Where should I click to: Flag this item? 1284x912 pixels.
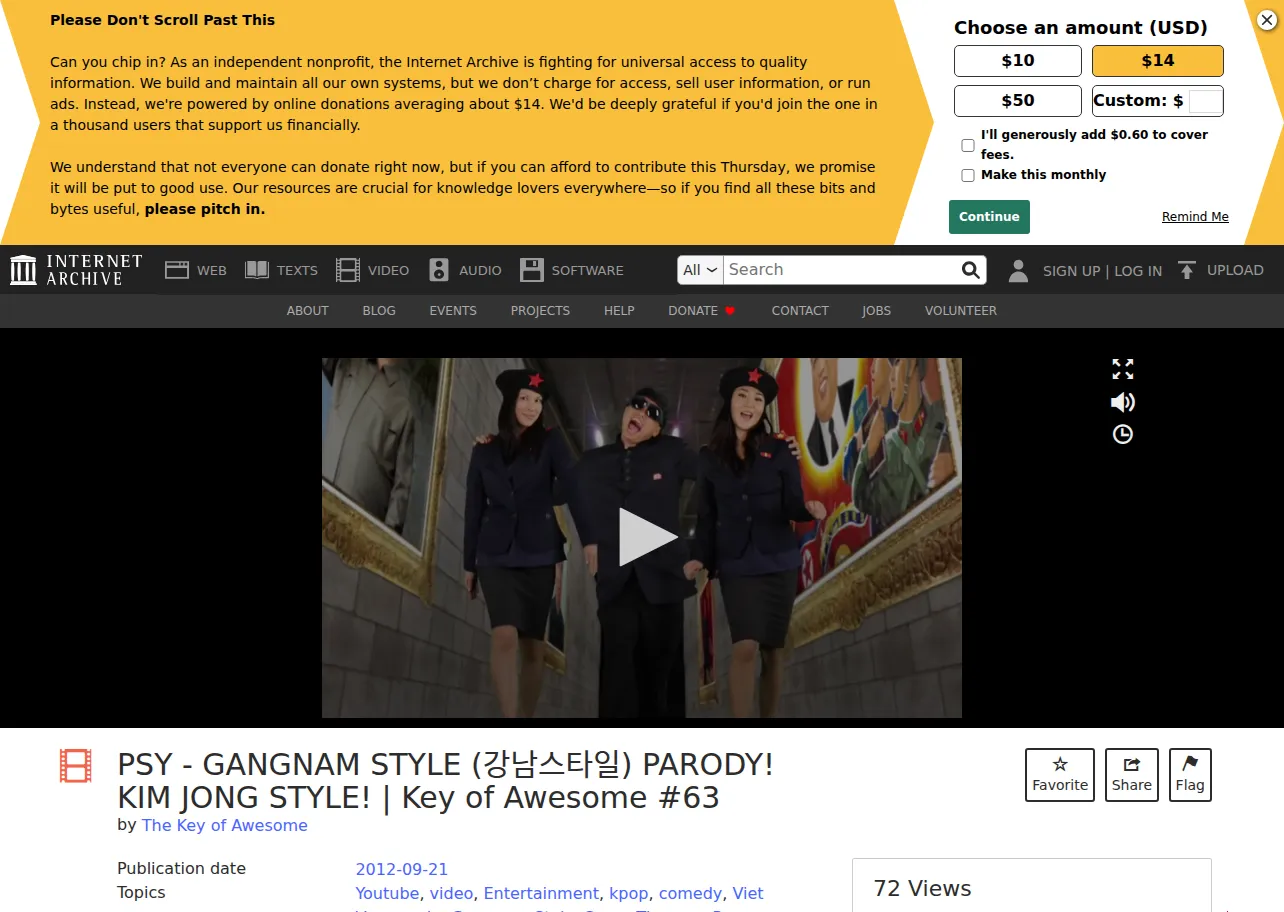[x=1190, y=775]
